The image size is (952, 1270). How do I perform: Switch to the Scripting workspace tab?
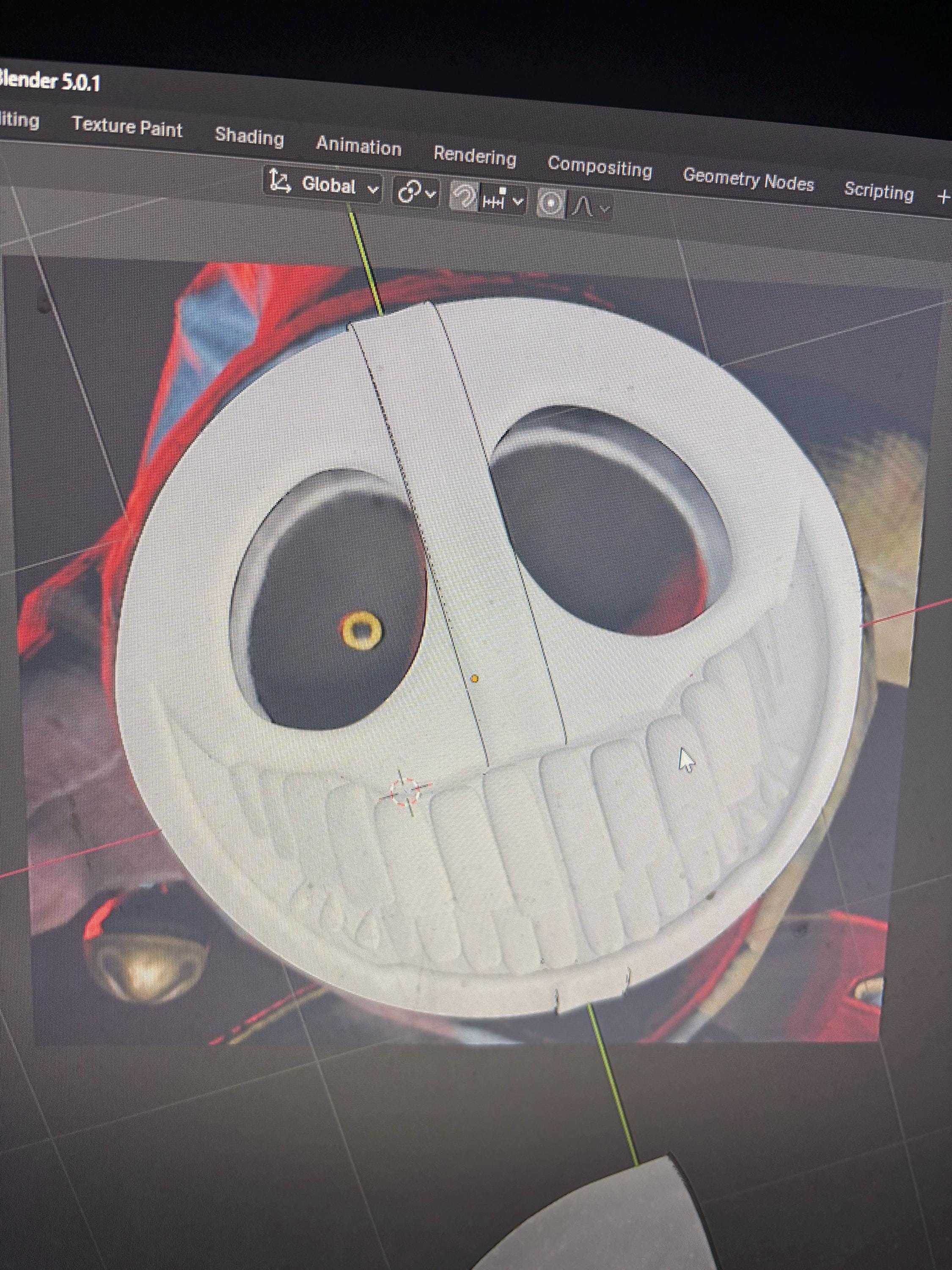[x=878, y=191]
